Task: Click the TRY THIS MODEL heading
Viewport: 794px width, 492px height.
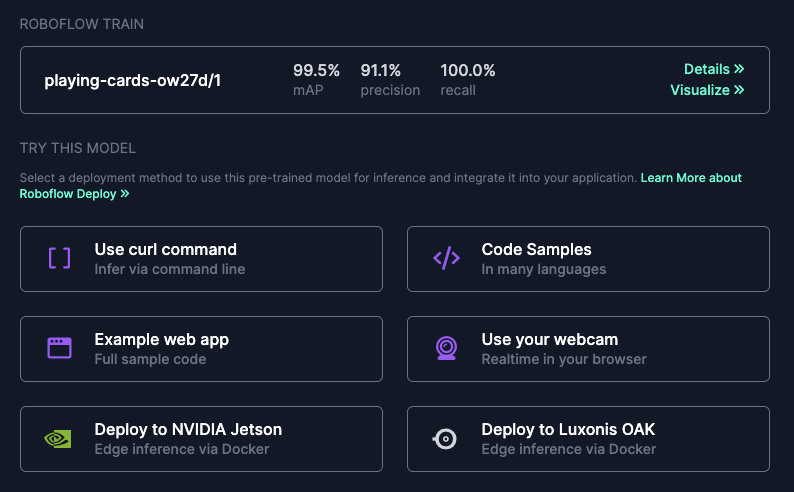Action: [x=77, y=148]
